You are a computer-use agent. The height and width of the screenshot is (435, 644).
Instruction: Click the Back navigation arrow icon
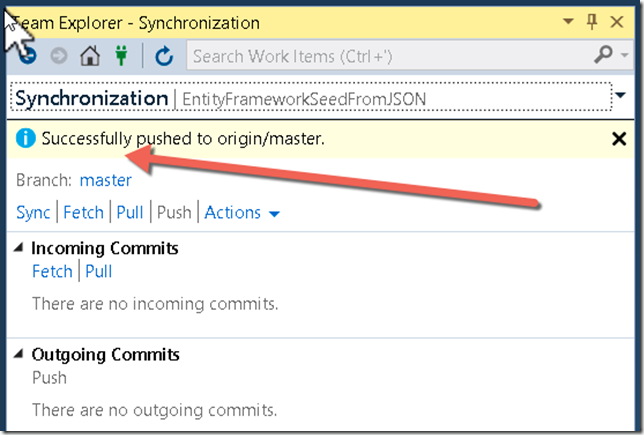(28, 55)
